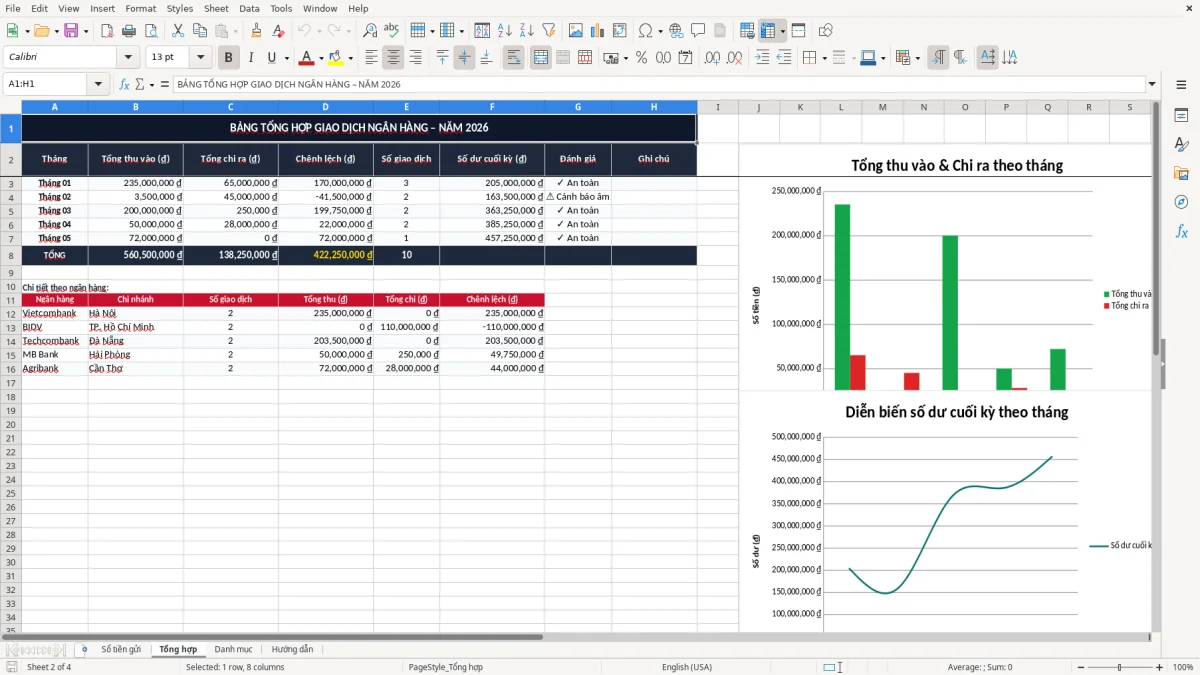Insert a hyperlink
1200x675 pixels.
point(676,31)
